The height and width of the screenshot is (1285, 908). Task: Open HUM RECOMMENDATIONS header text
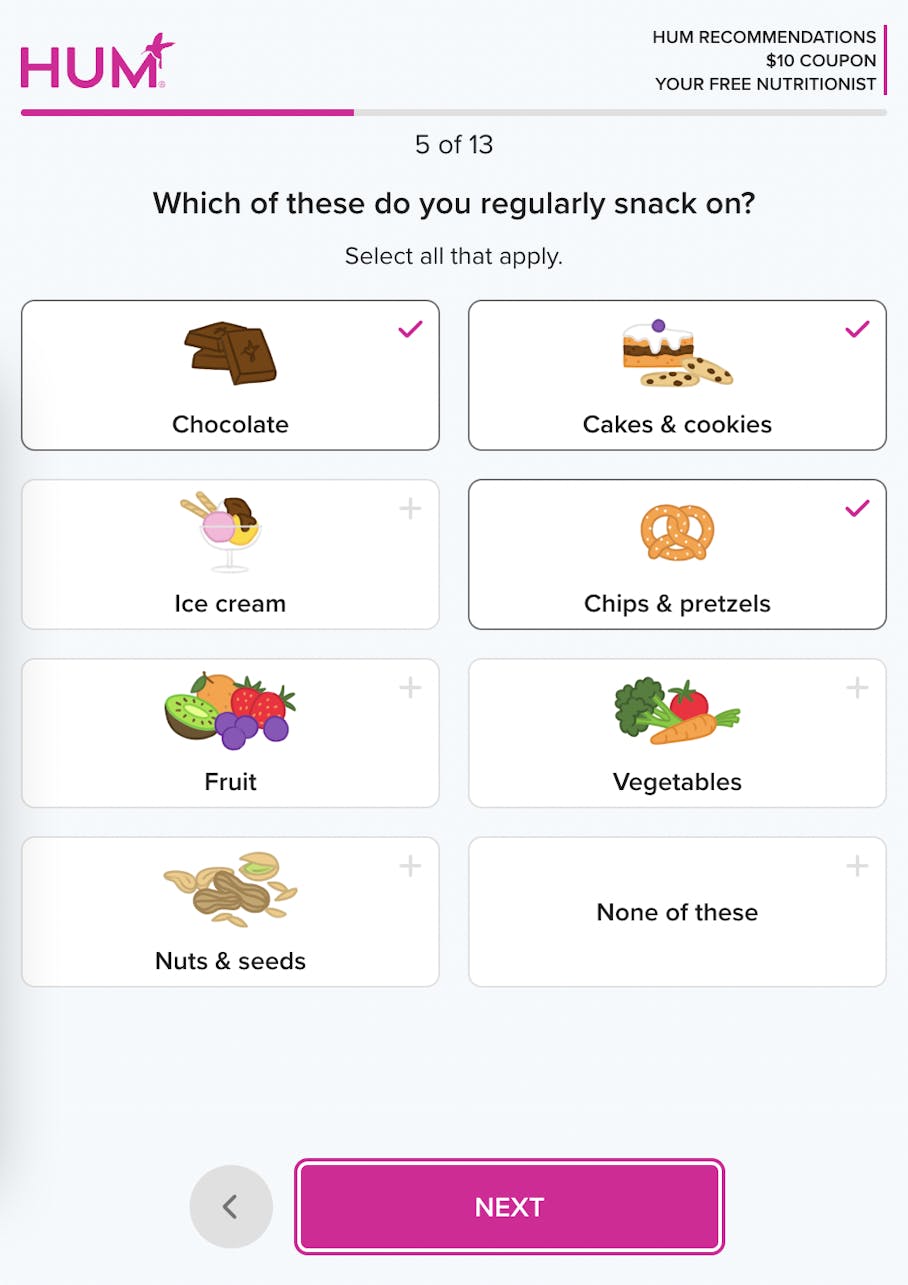tap(764, 37)
